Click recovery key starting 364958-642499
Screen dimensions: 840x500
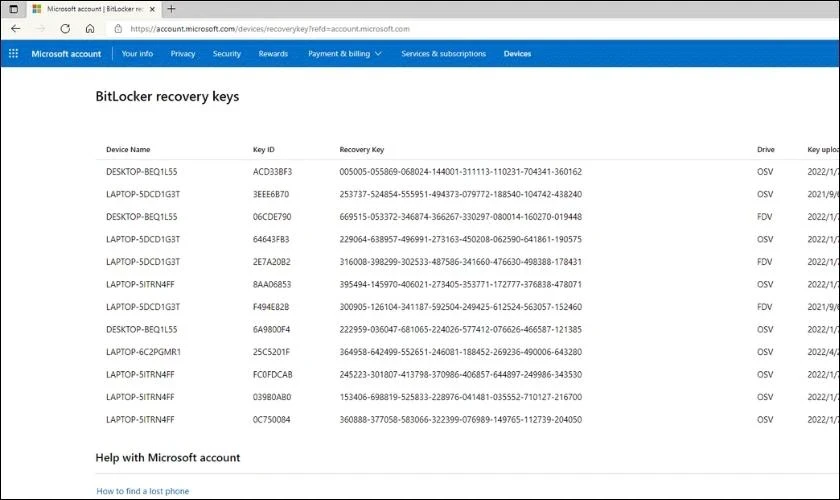[x=460, y=352]
